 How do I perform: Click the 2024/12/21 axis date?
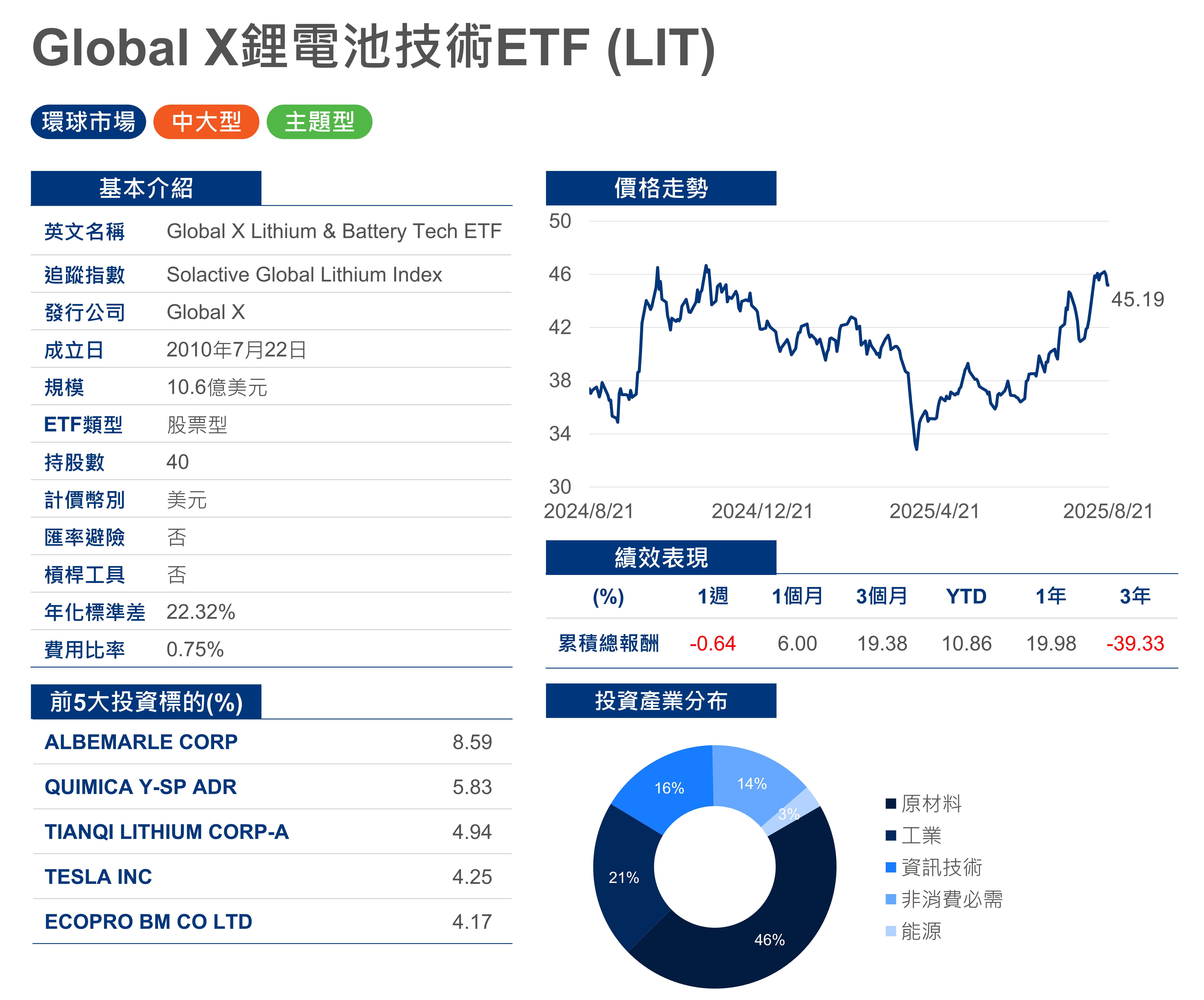click(x=763, y=511)
